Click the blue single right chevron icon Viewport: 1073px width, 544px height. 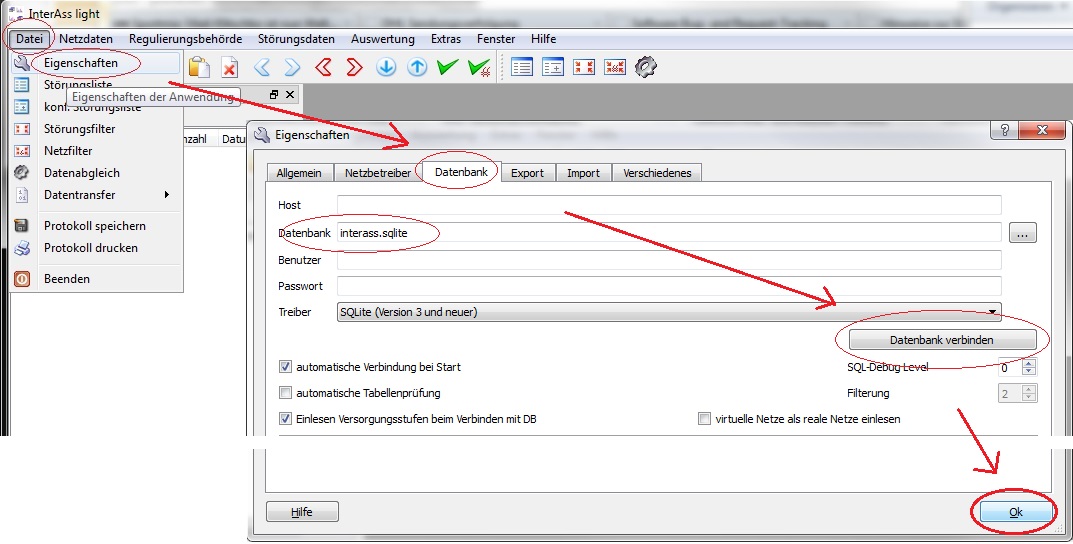pyautogui.click(x=292, y=67)
